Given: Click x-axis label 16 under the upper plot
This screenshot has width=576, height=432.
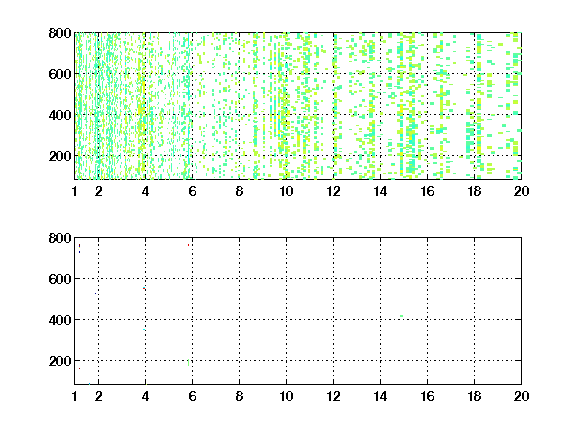Looking at the screenshot, I should coord(427,191).
